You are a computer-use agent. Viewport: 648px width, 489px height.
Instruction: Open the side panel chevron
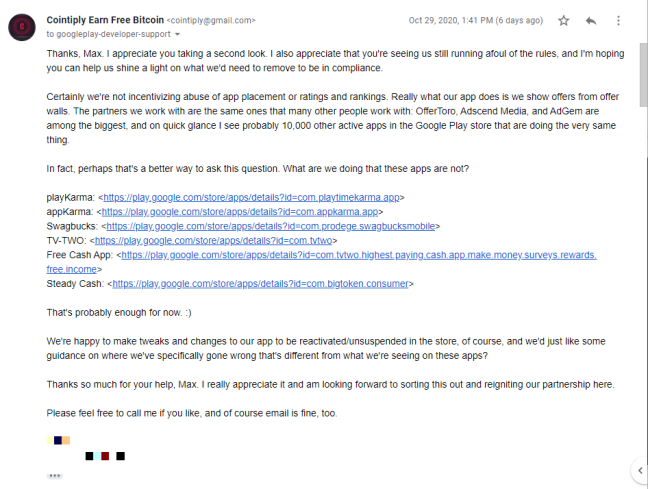640,470
